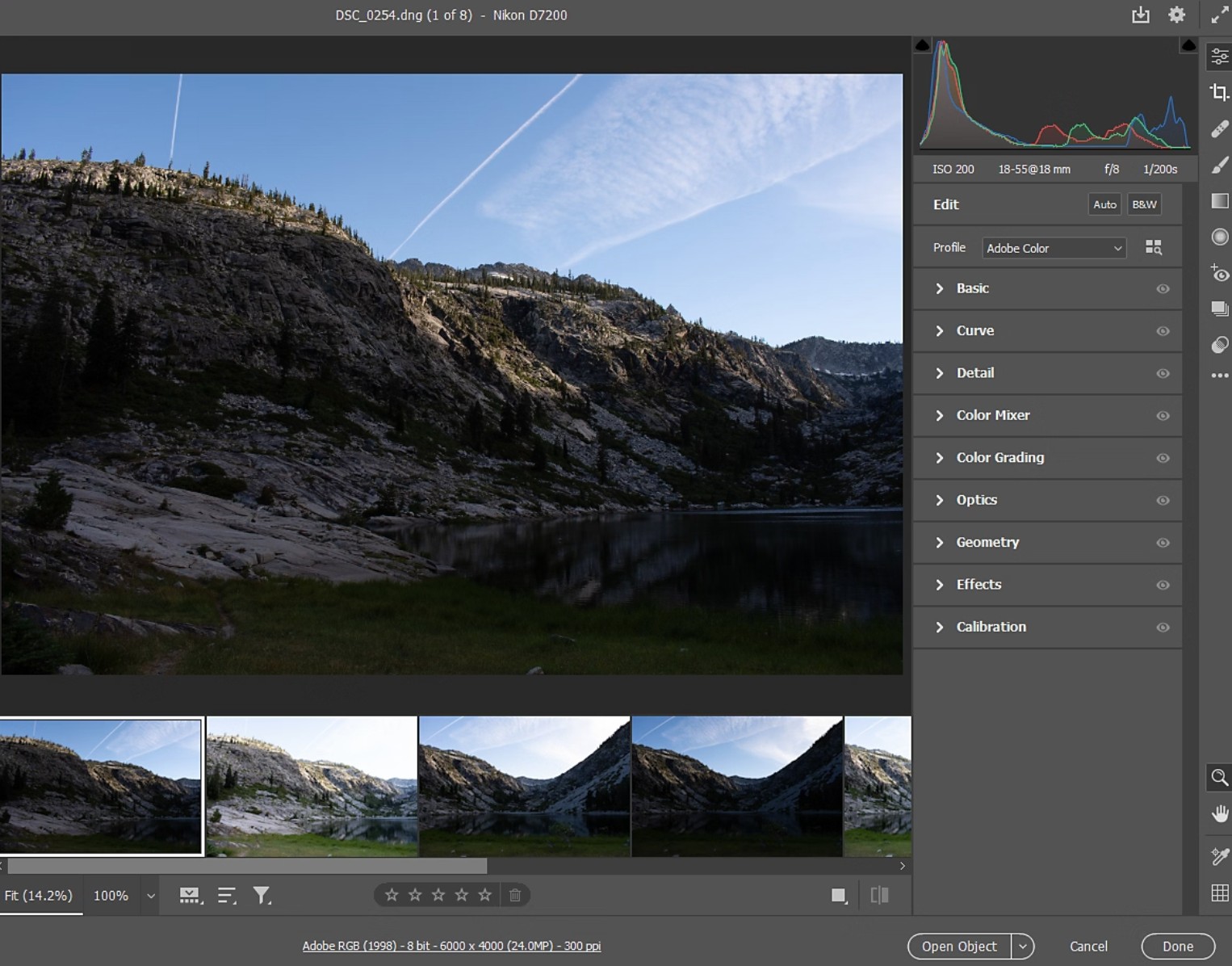Open the Profile dropdown

tap(1053, 248)
